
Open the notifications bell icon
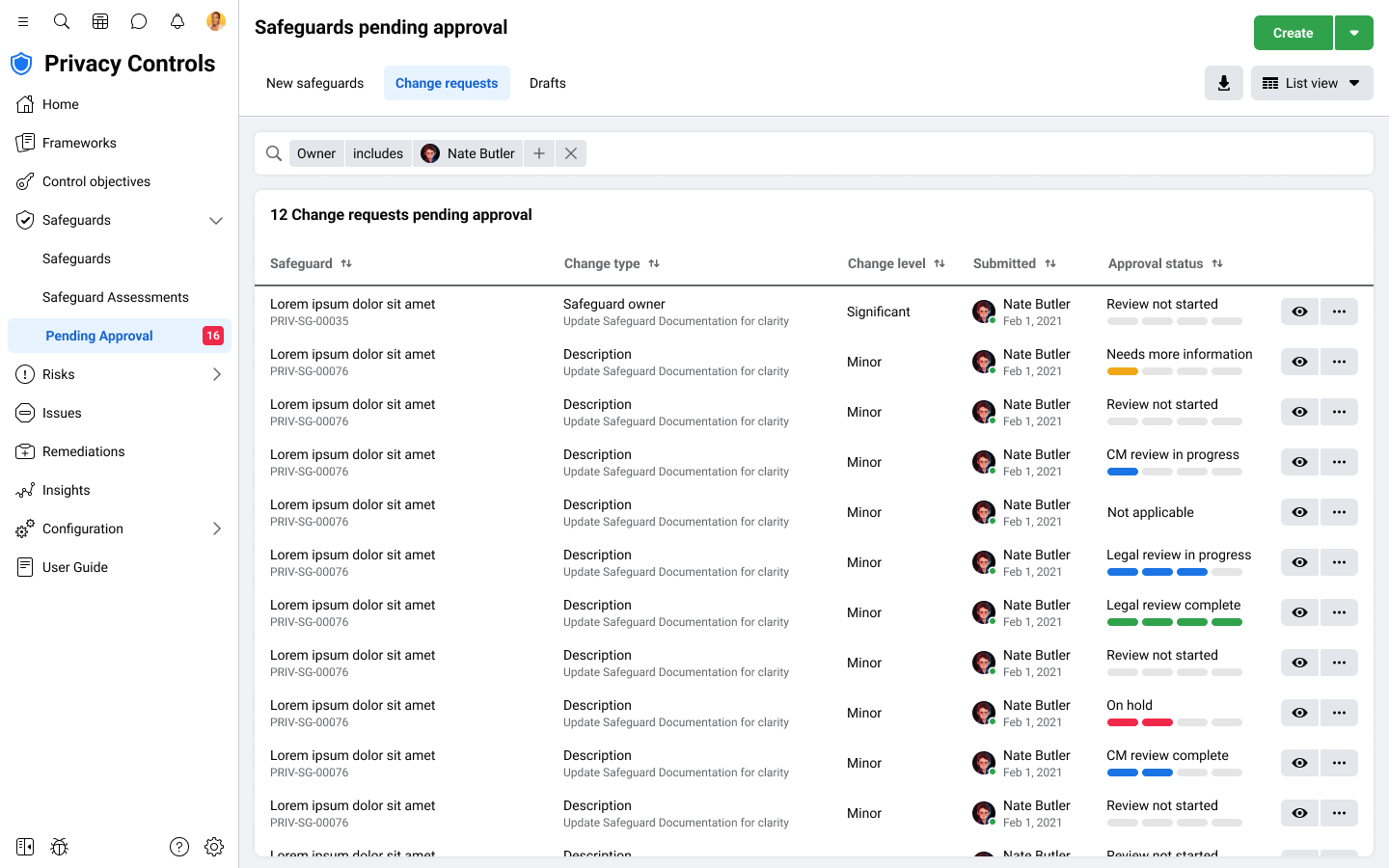177,21
